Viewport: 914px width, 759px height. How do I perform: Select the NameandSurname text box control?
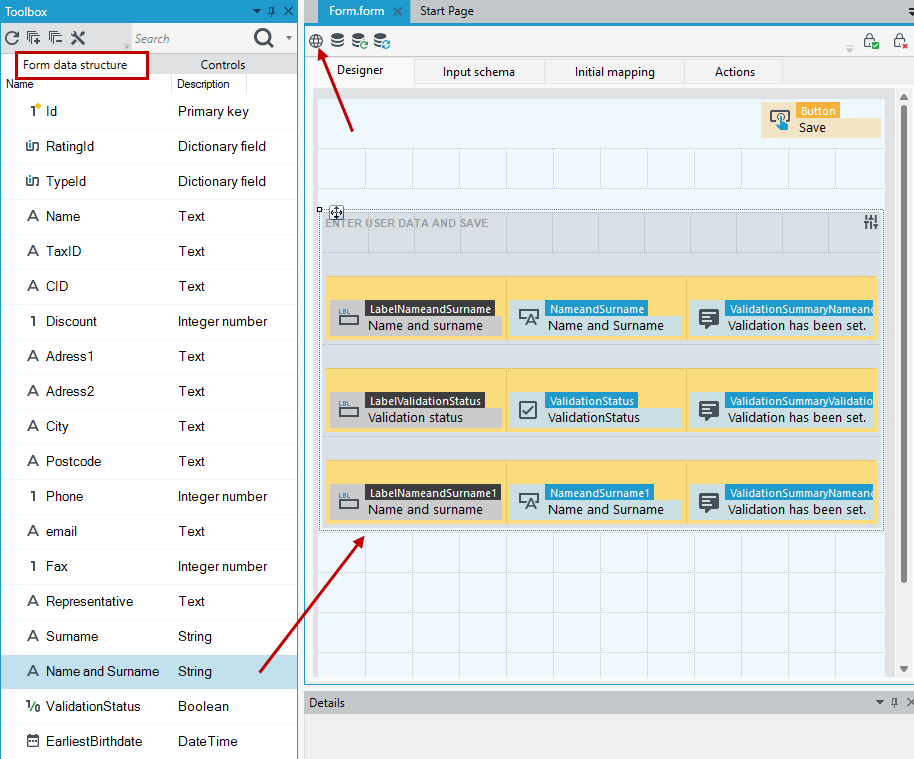coord(596,318)
